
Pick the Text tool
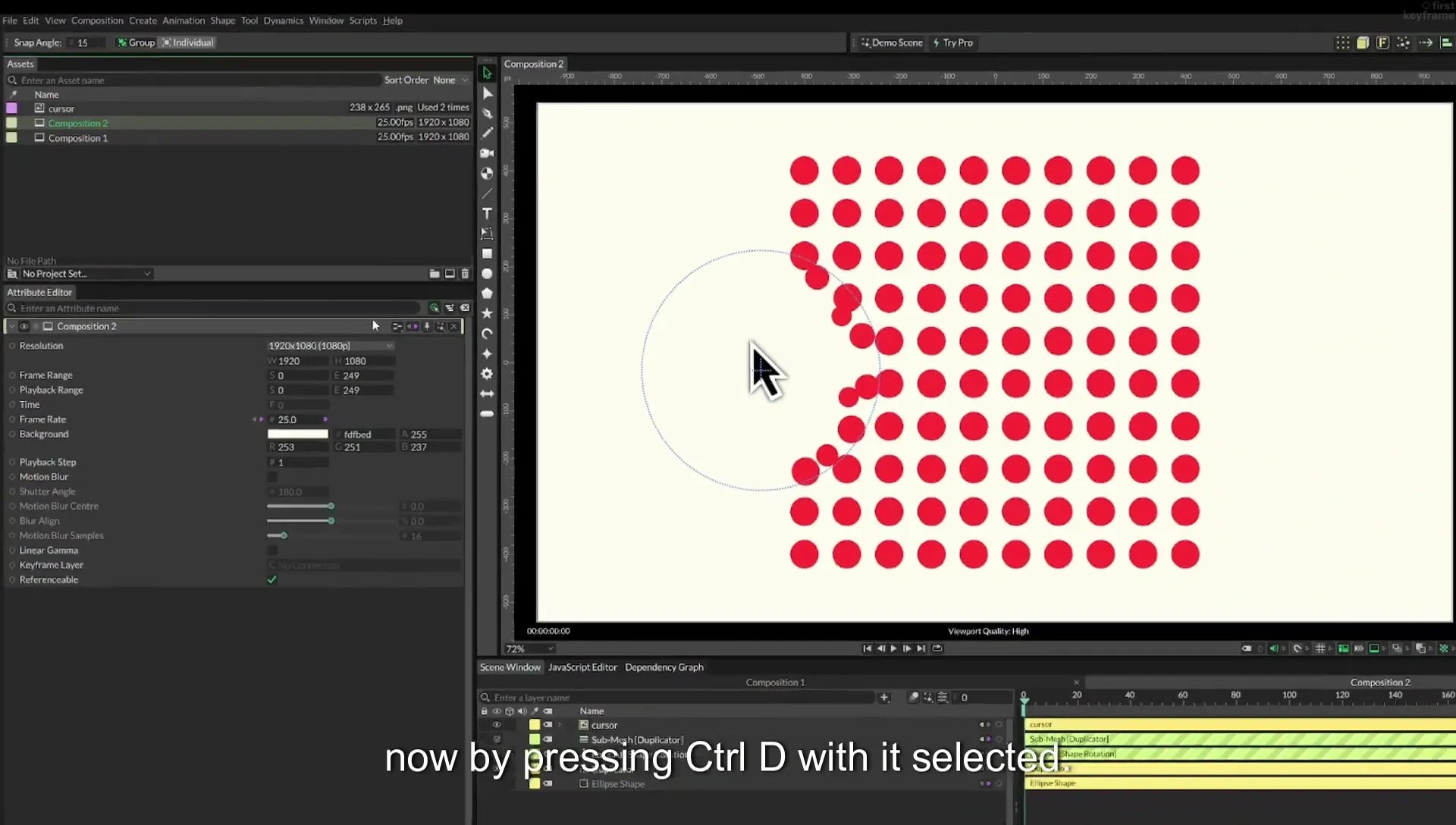coord(487,214)
